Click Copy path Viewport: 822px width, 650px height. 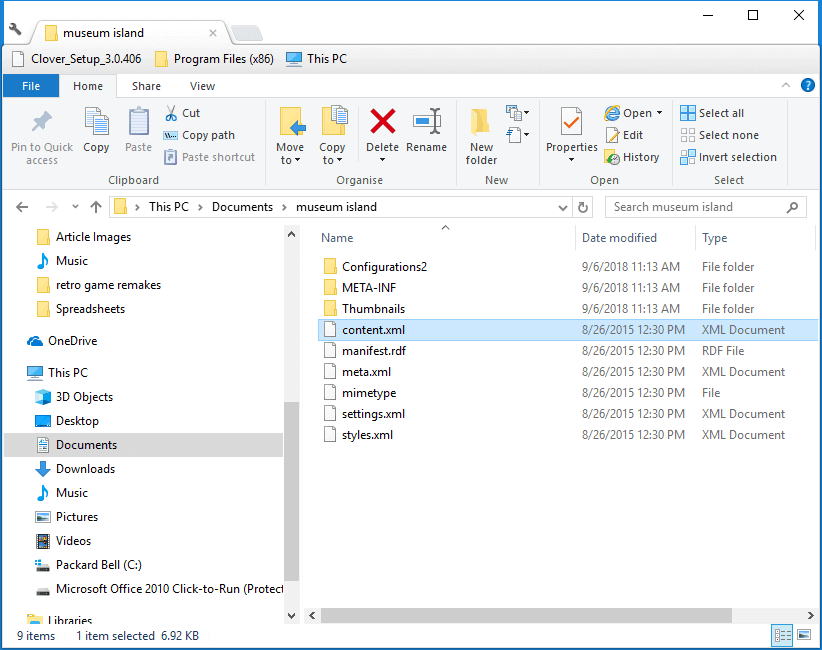click(199, 135)
